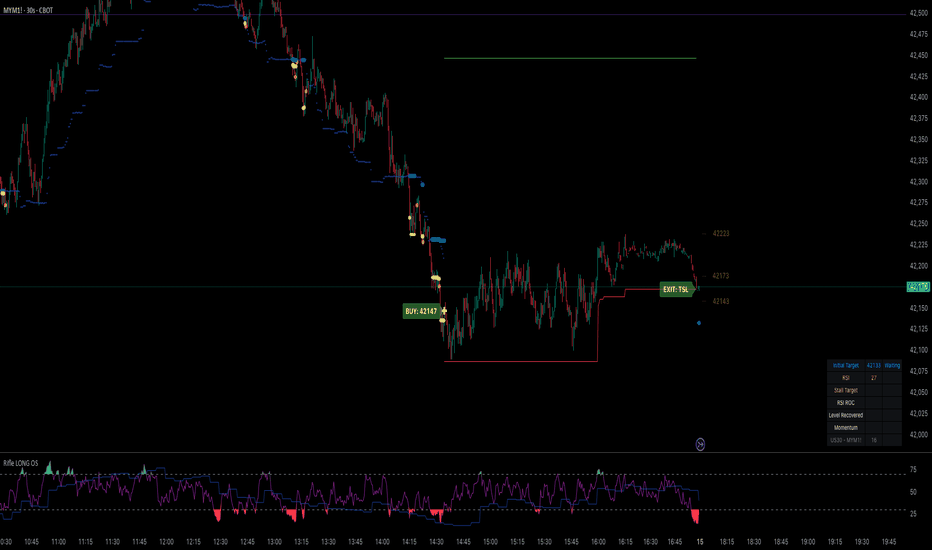
Task: Click the RSI value 27 cell
Action: pyautogui.click(x=874, y=378)
